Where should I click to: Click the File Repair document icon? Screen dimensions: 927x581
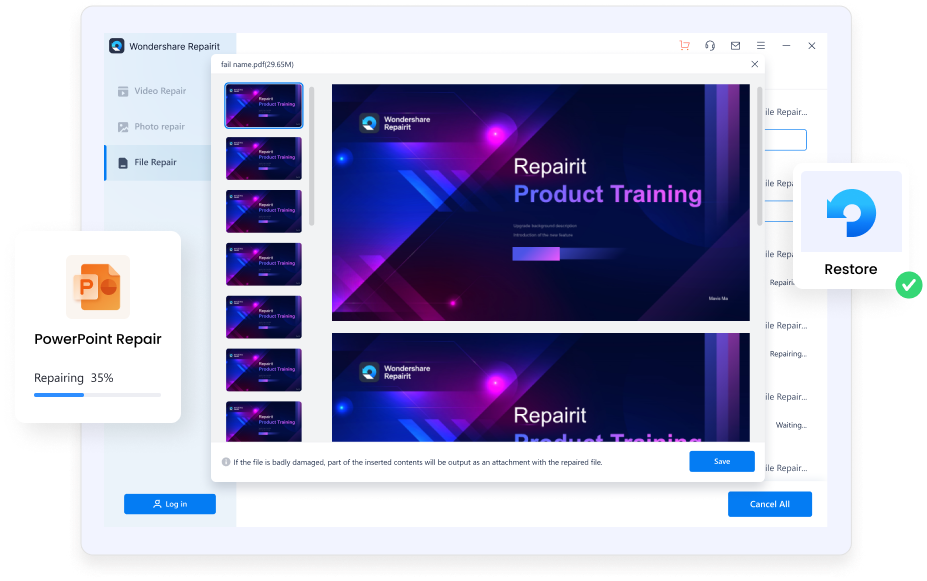[123, 163]
